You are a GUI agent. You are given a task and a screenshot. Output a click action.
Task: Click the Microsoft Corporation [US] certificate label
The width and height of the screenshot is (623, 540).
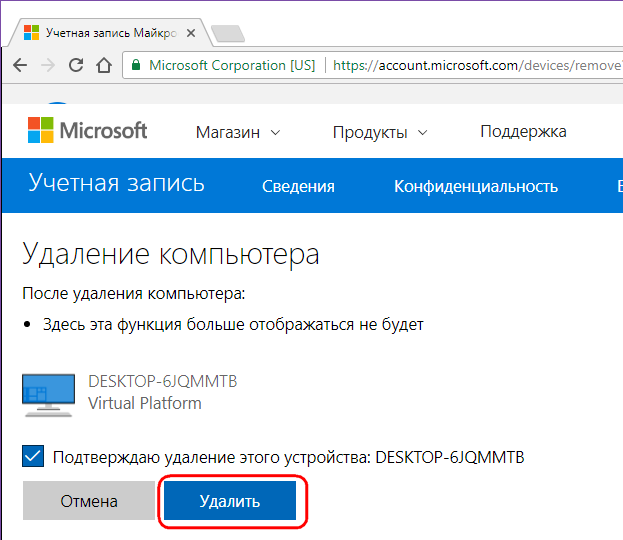point(232,65)
